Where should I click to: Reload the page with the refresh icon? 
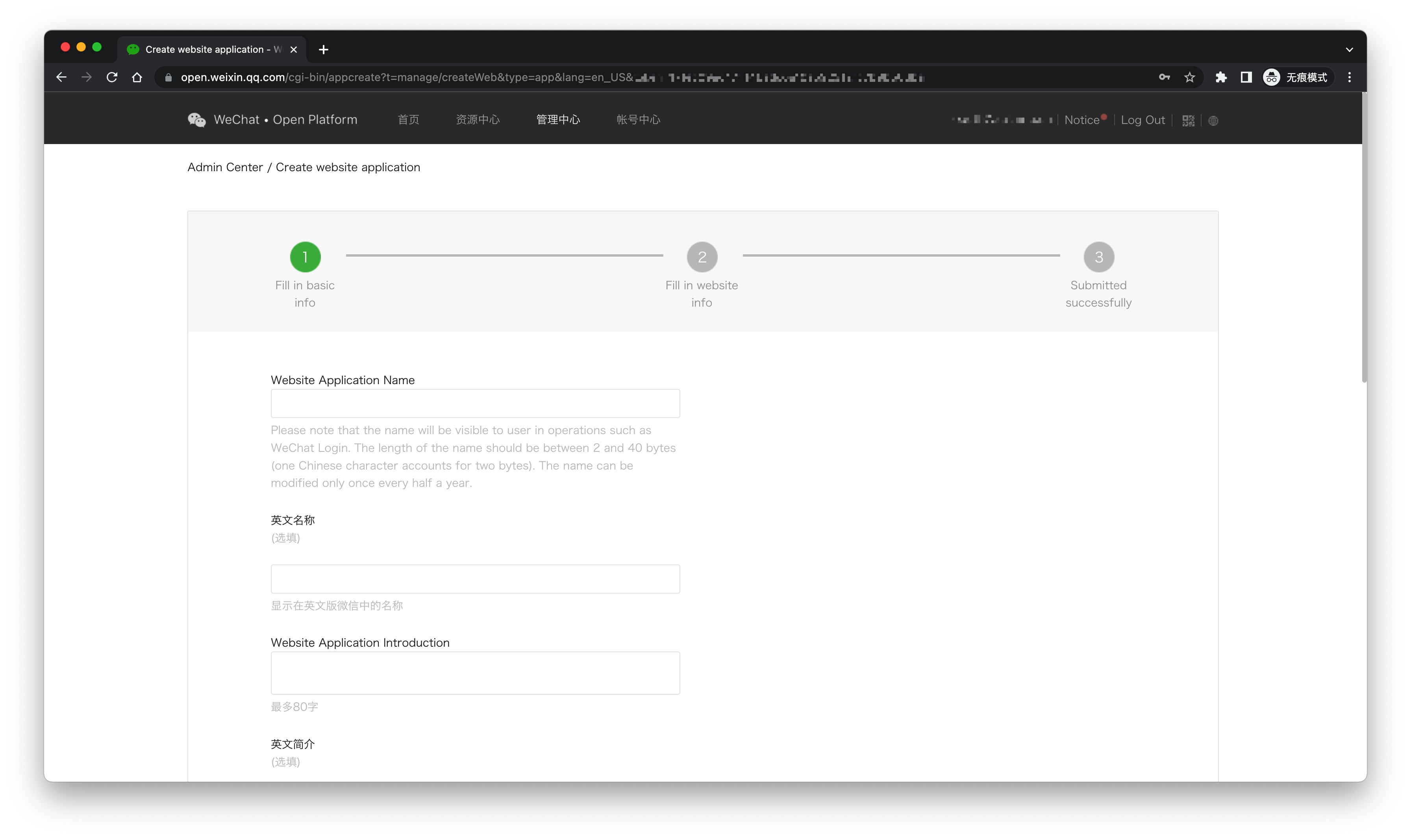tap(111, 77)
